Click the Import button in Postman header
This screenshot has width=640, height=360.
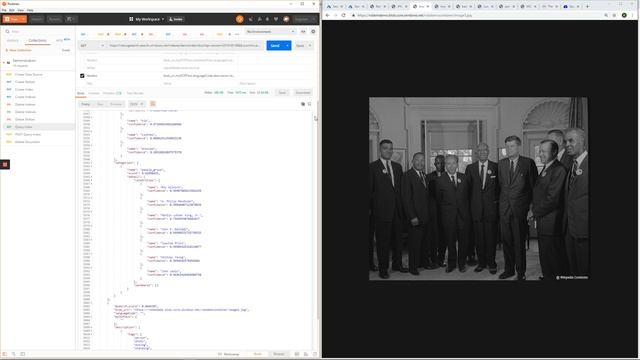36,19
